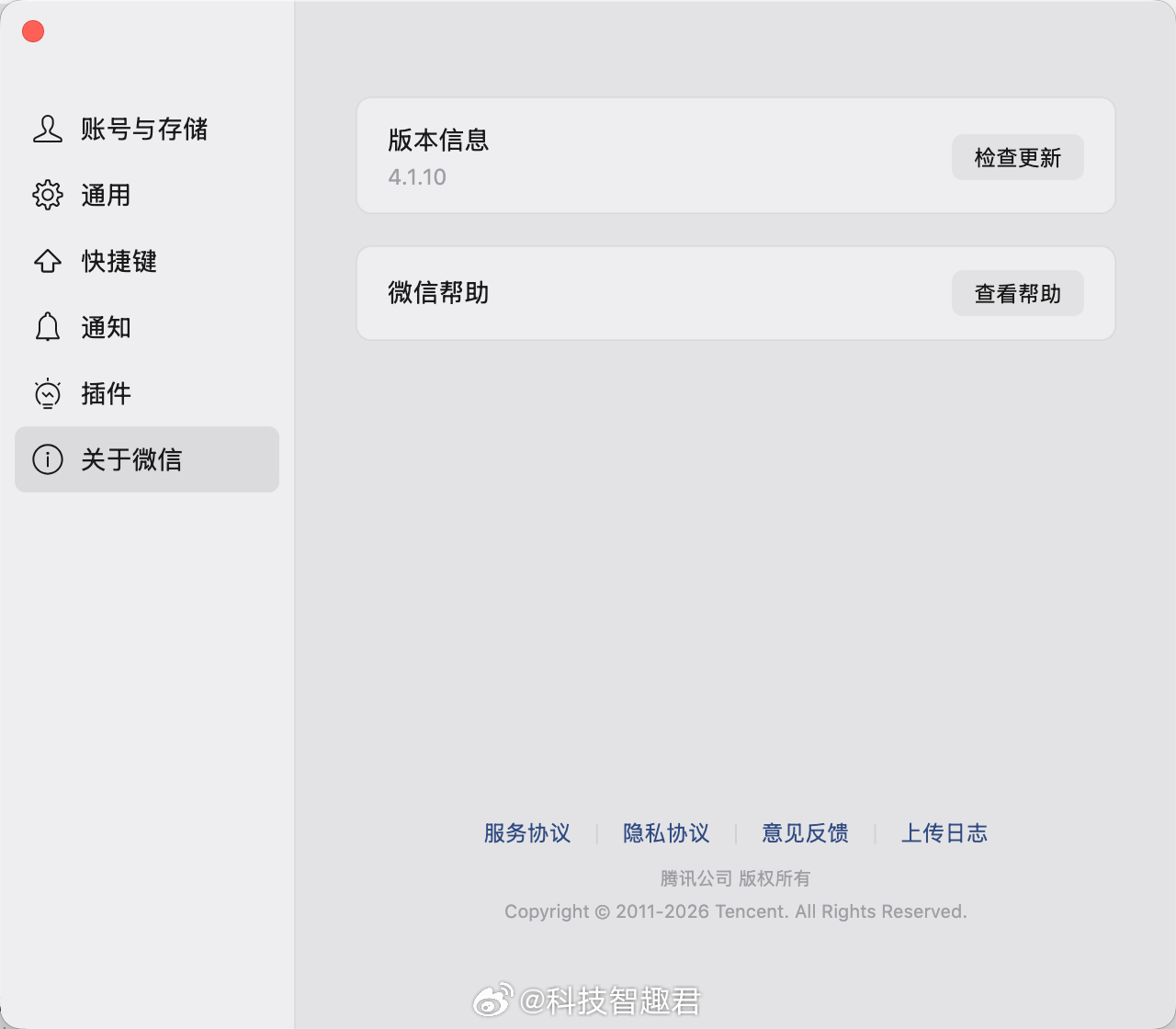Click the 意见反馈 link
The width and height of the screenshot is (1176, 1029).
805,833
